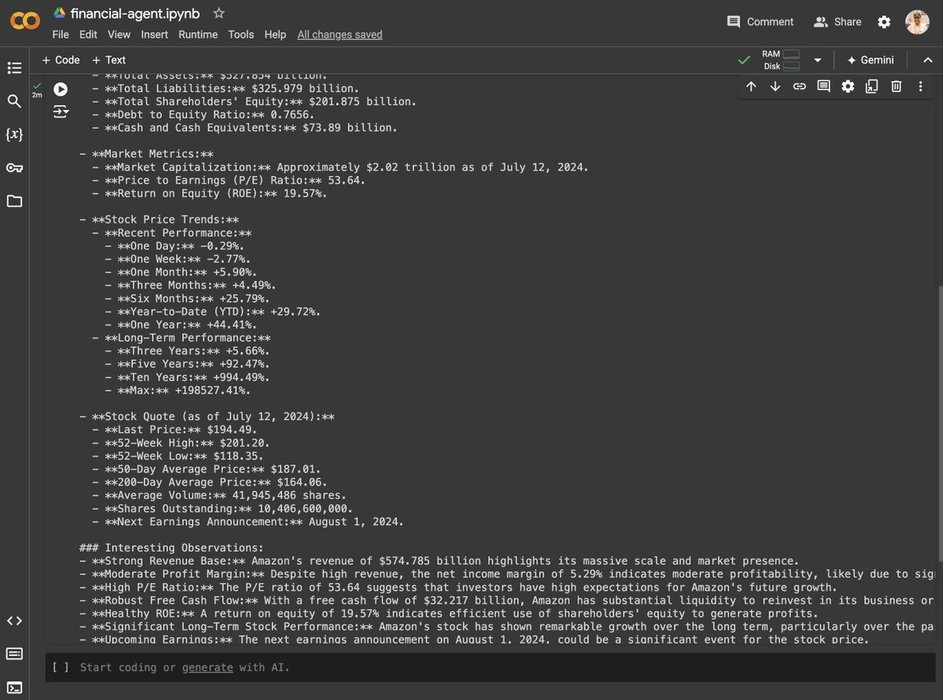Click the Share button
Image resolution: width=943 pixels, height=700 pixels.
pyautogui.click(x=837, y=22)
